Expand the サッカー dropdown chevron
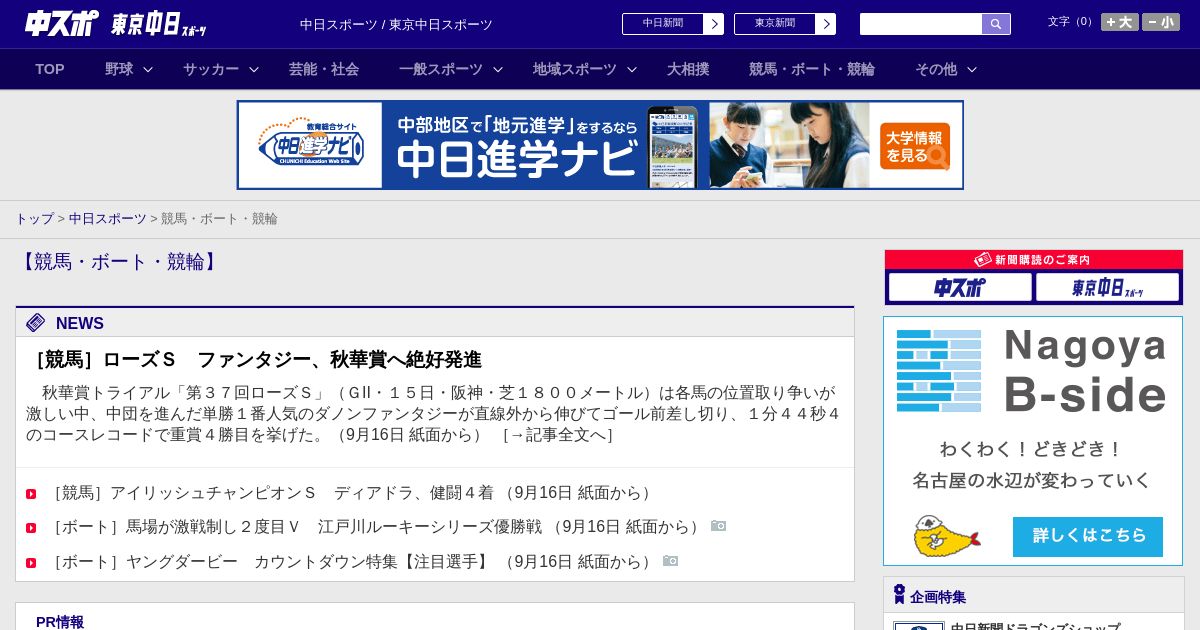 (254, 69)
